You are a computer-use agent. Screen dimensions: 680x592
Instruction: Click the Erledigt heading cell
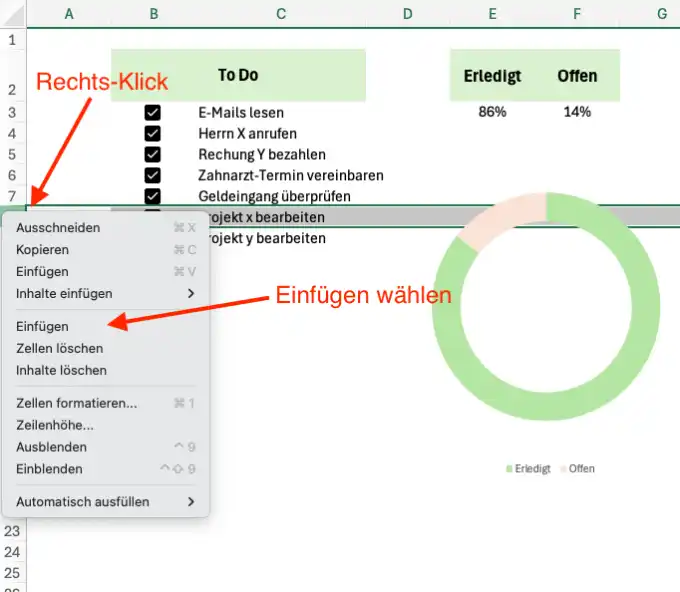click(x=493, y=76)
